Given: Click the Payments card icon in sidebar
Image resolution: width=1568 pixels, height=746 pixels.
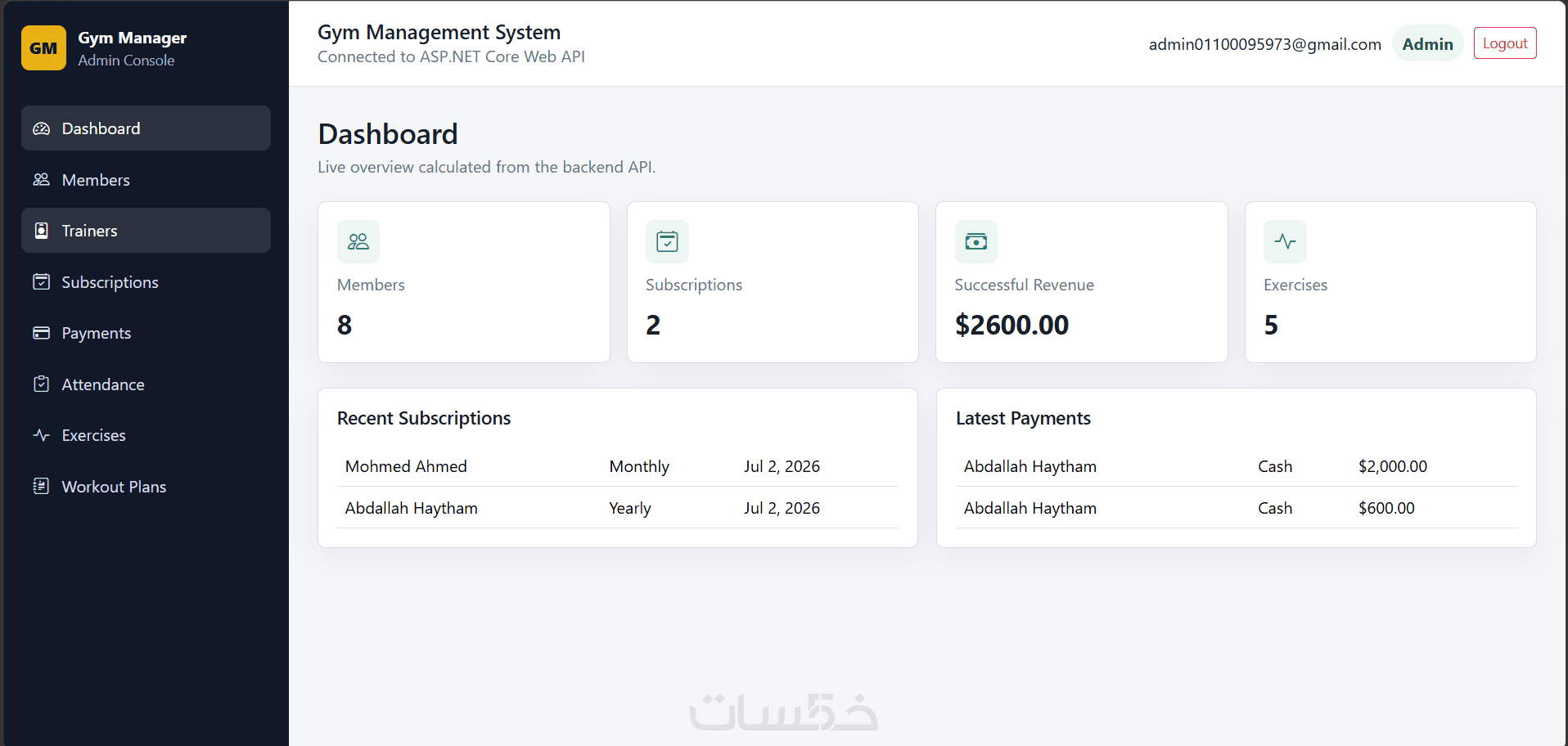Looking at the screenshot, I should tap(41, 333).
